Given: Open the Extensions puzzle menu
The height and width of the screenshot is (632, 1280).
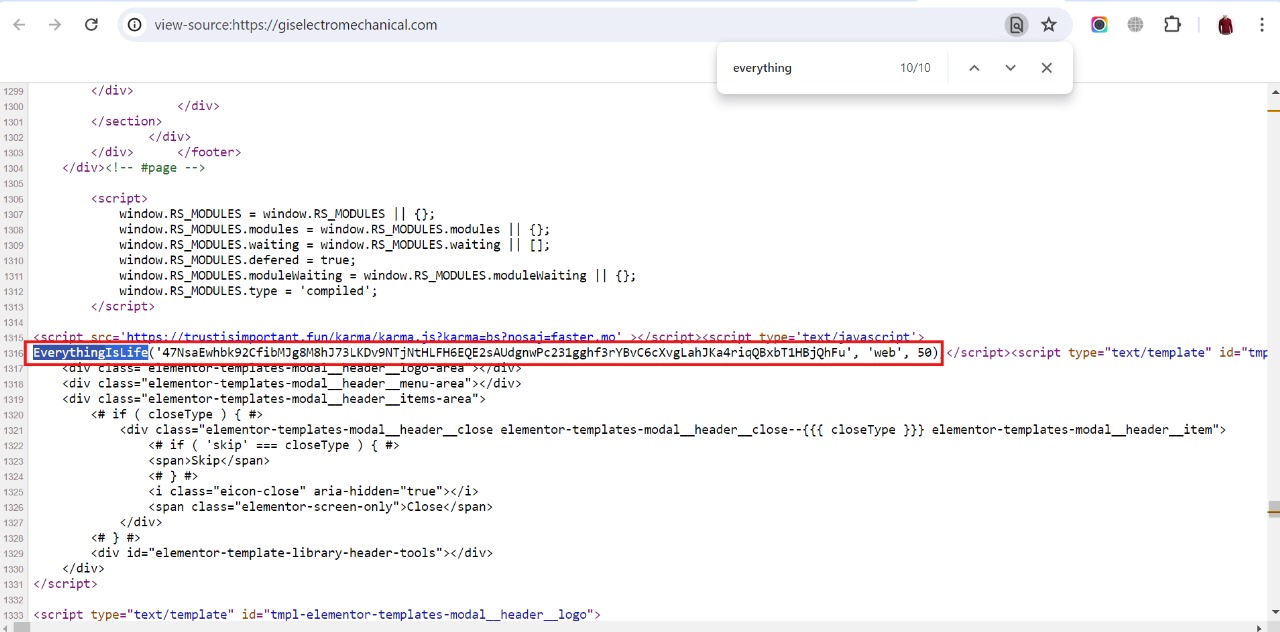Looking at the screenshot, I should click(1173, 25).
